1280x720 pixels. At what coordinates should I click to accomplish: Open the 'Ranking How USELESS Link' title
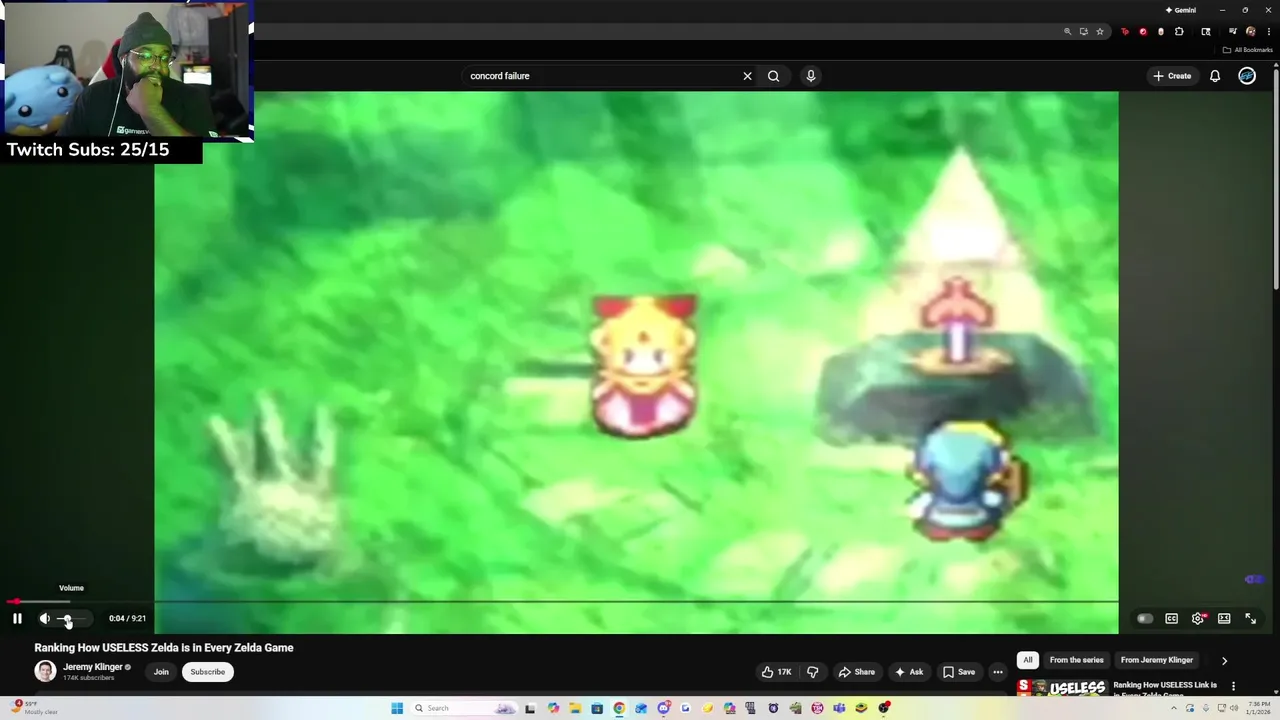click(x=1165, y=688)
